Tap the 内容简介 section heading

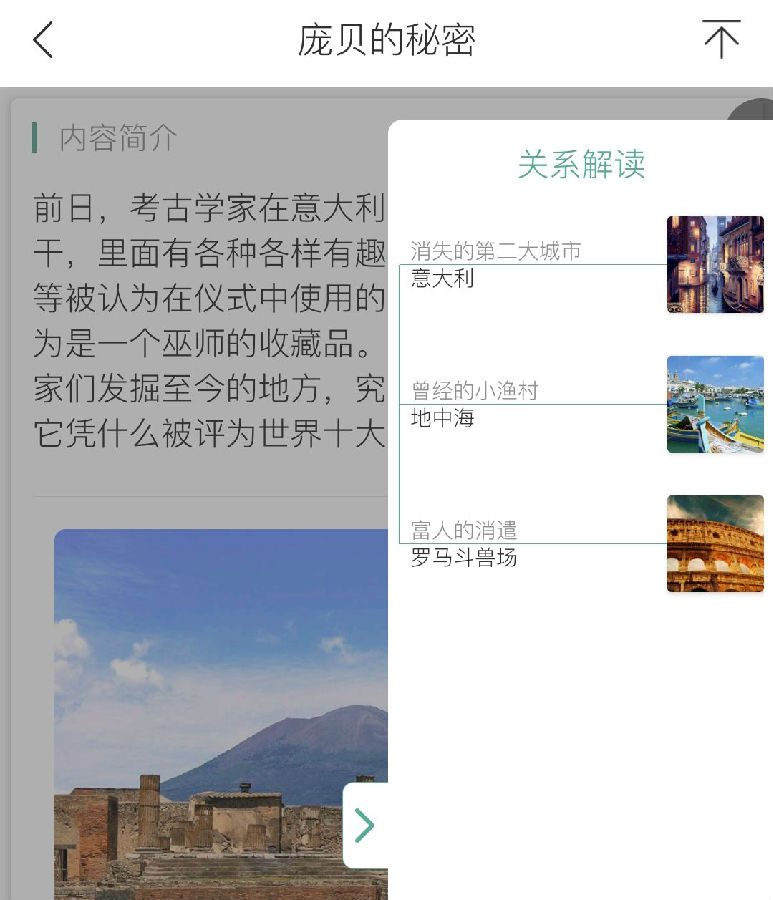point(118,138)
